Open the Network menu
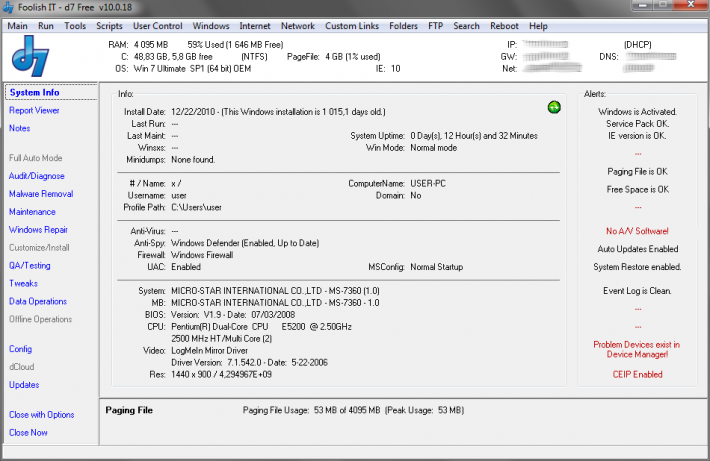The image size is (710, 461). coord(297,26)
